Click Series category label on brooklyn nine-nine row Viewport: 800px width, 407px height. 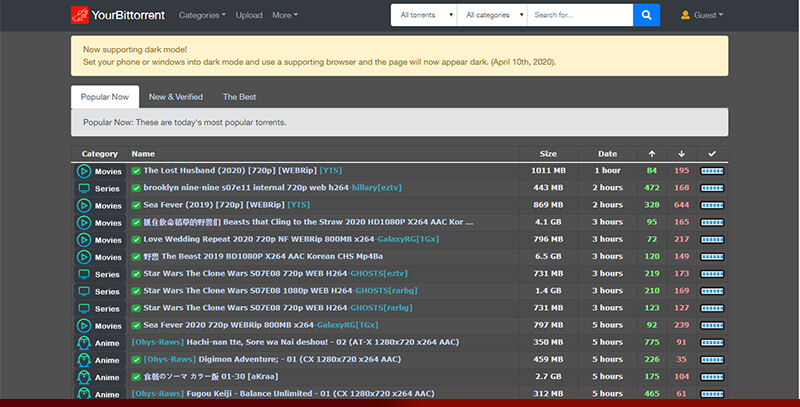(x=107, y=189)
